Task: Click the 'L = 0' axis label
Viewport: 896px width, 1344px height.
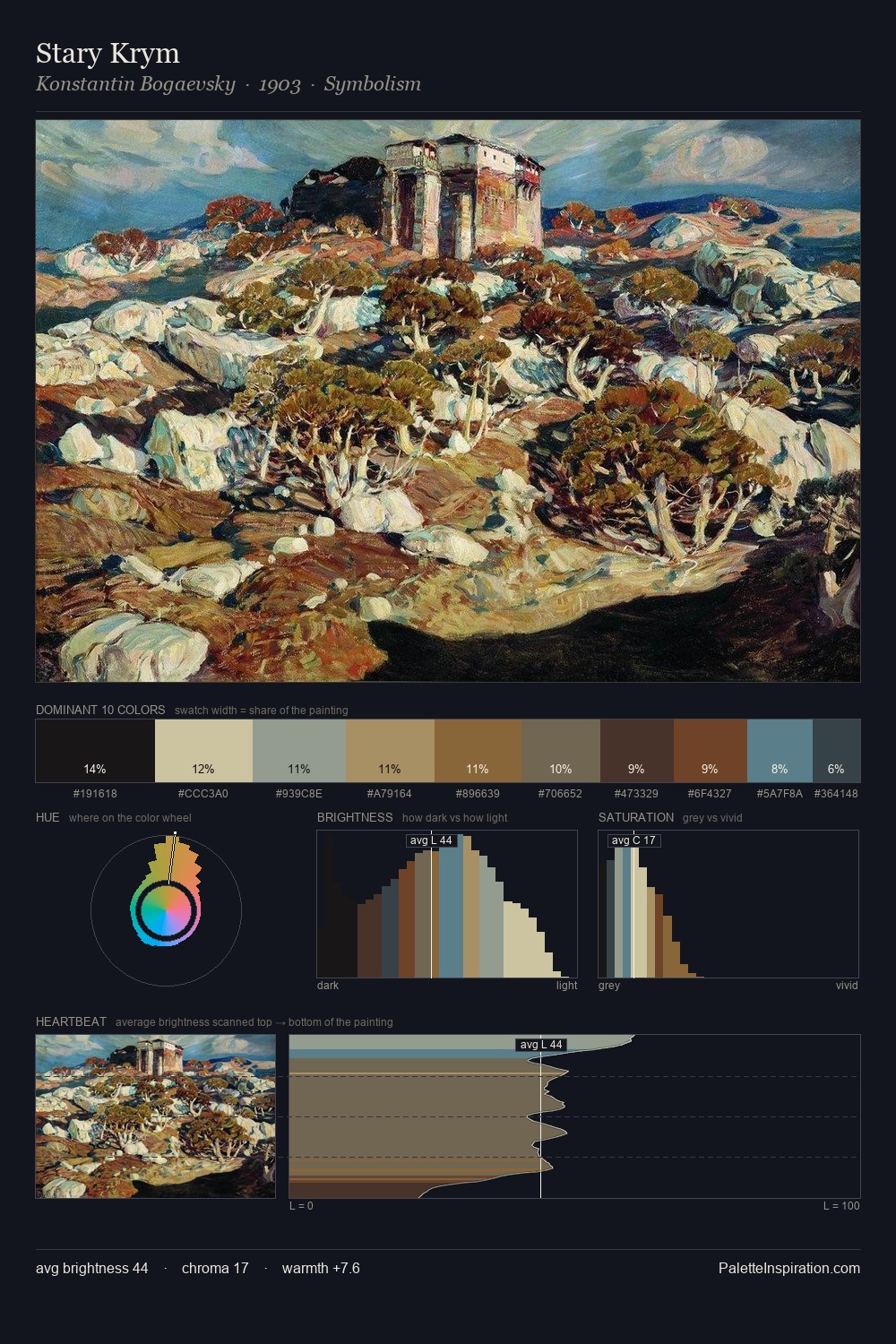Action: pyautogui.click(x=301, y=1206)
